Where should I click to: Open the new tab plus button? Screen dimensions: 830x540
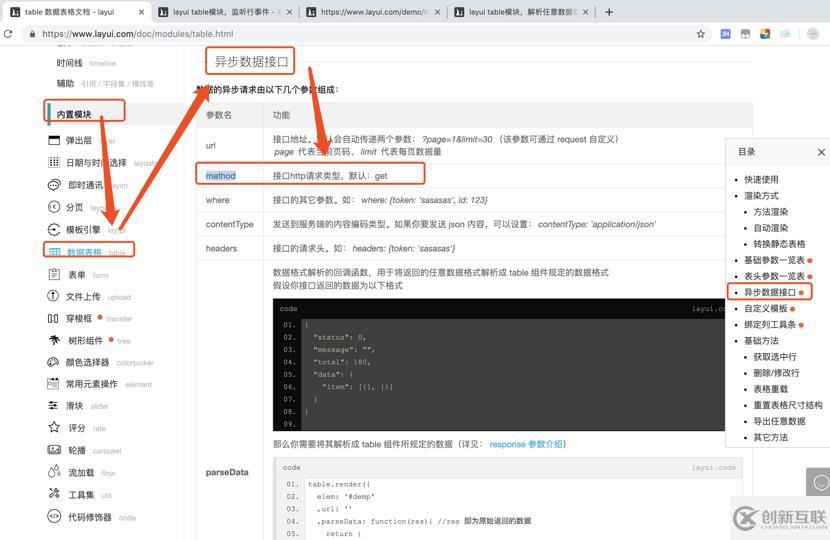point(609,12)
